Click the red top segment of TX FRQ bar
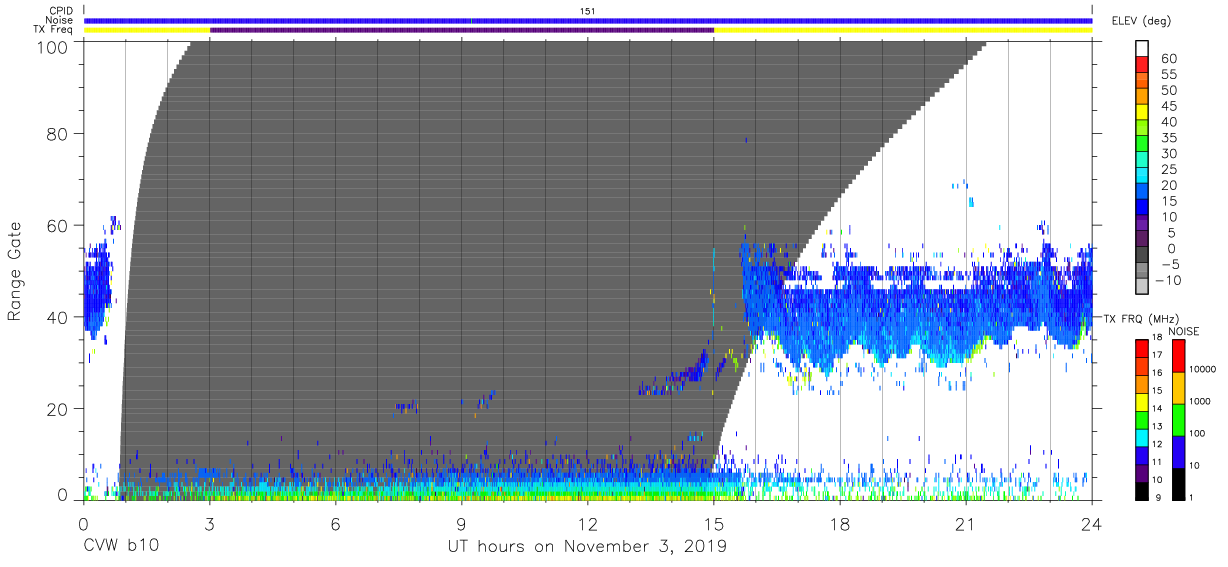This screenshot has height=567, width=1228. (x=1142, y=347)
